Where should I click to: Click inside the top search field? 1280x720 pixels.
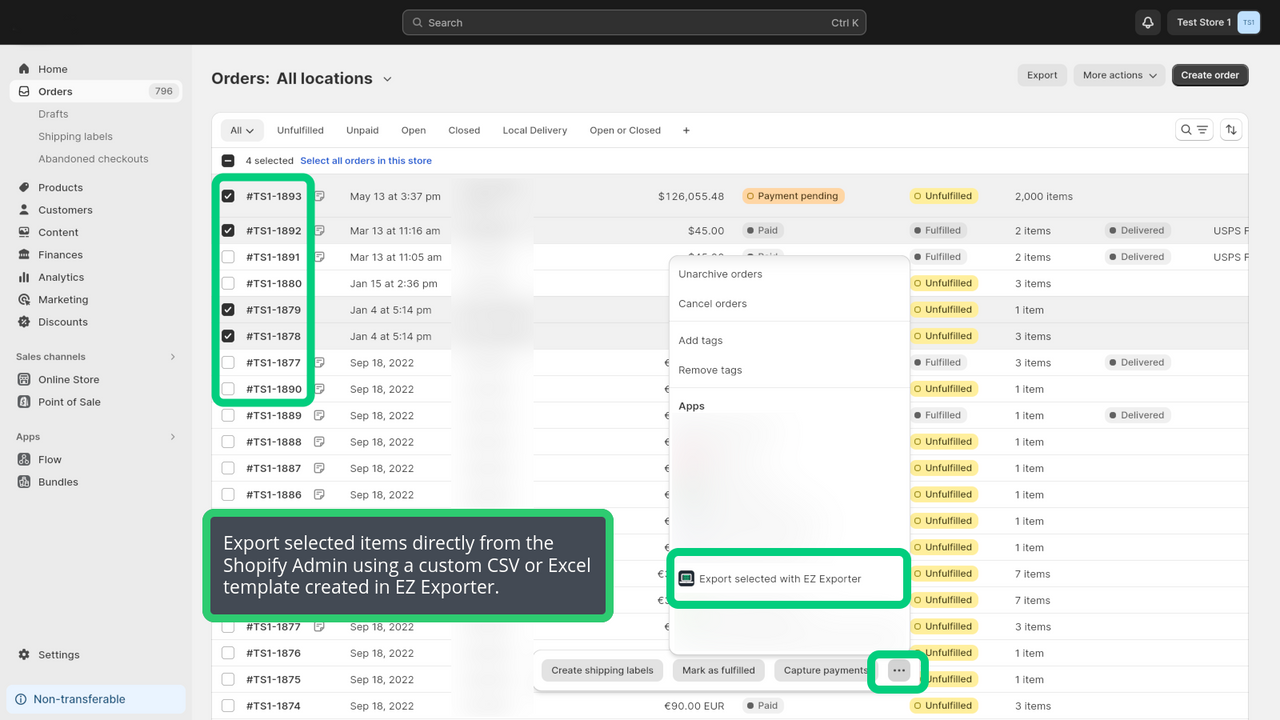(634, 22)
